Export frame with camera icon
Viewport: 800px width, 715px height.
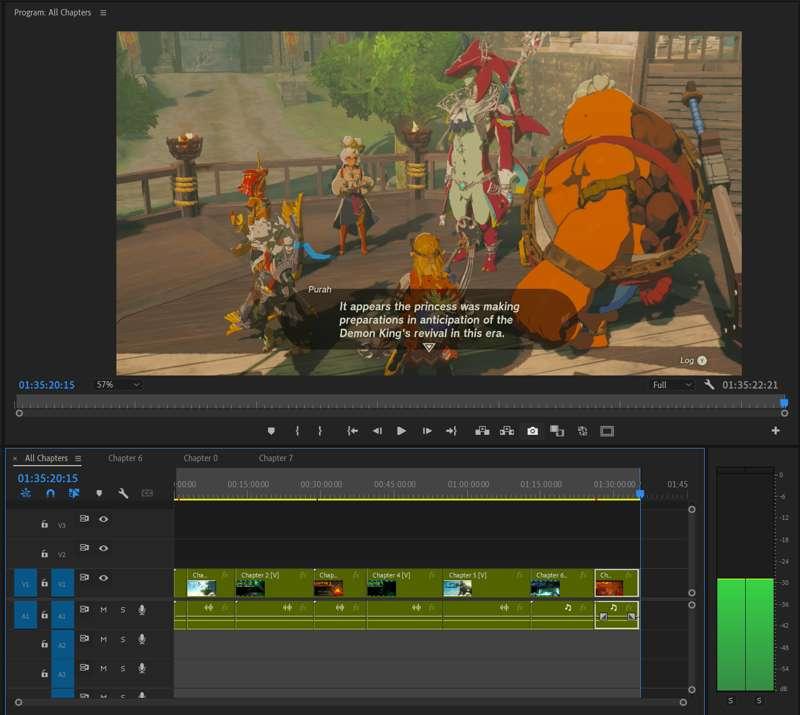point(532,431)
